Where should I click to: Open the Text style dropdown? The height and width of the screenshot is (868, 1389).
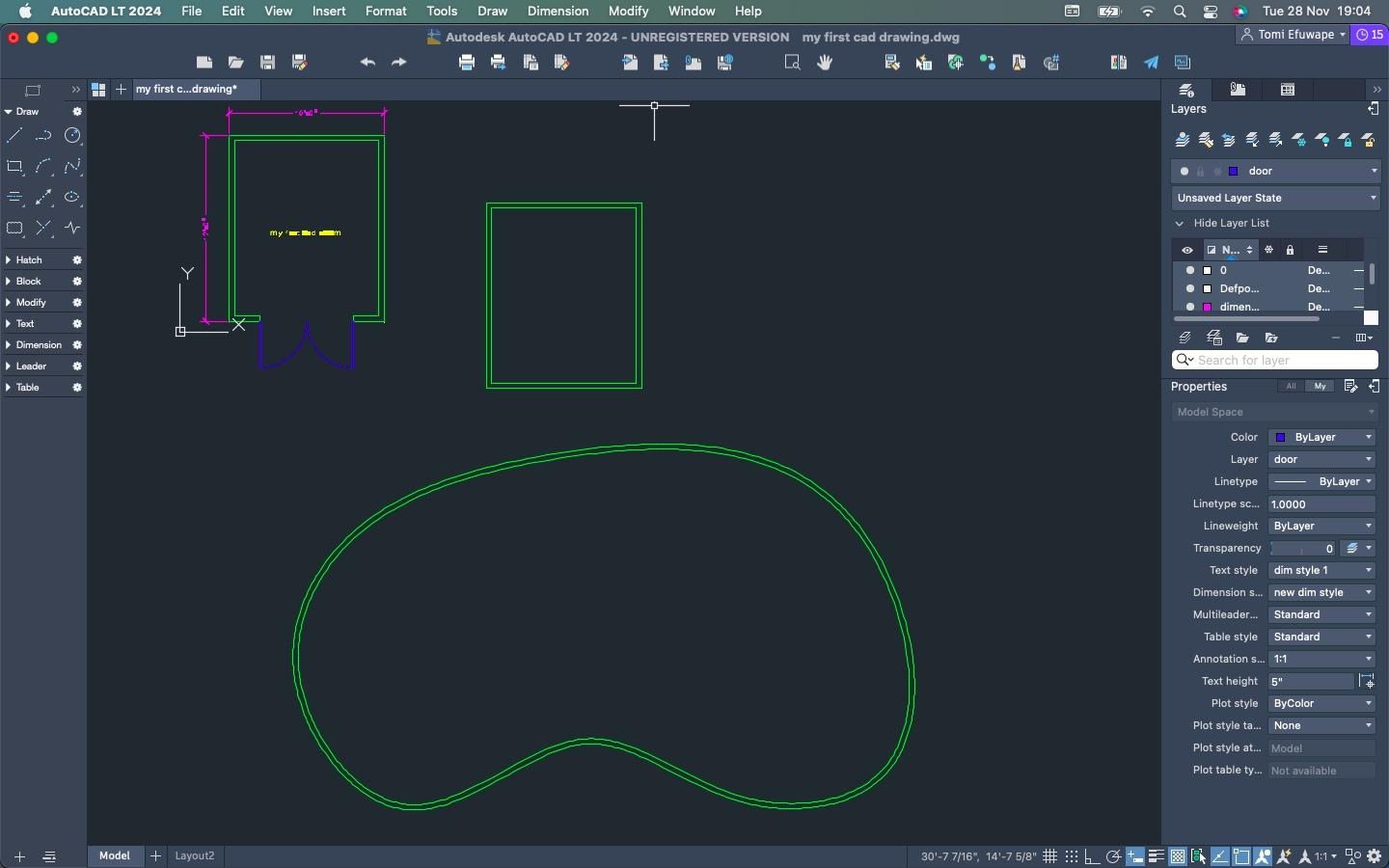point(1322,571)
